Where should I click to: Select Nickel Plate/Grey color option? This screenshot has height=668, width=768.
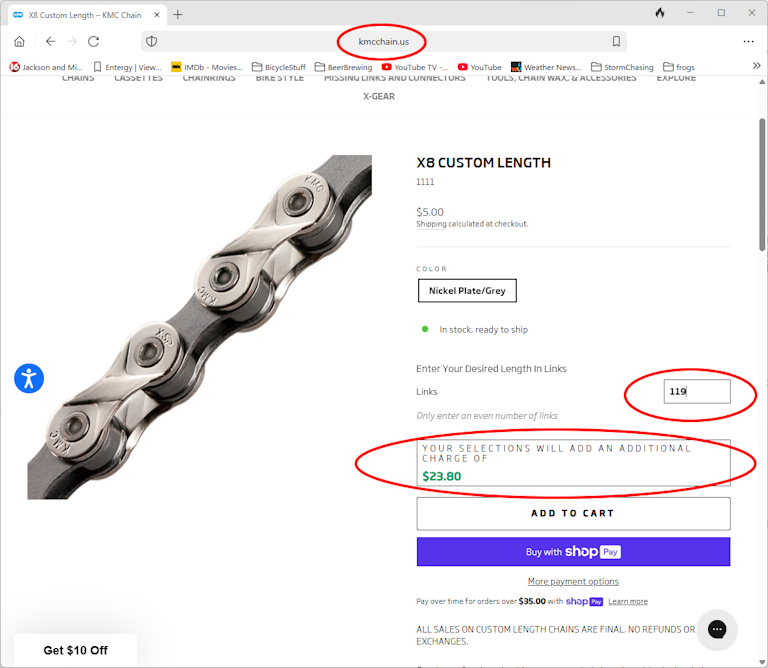467,291
